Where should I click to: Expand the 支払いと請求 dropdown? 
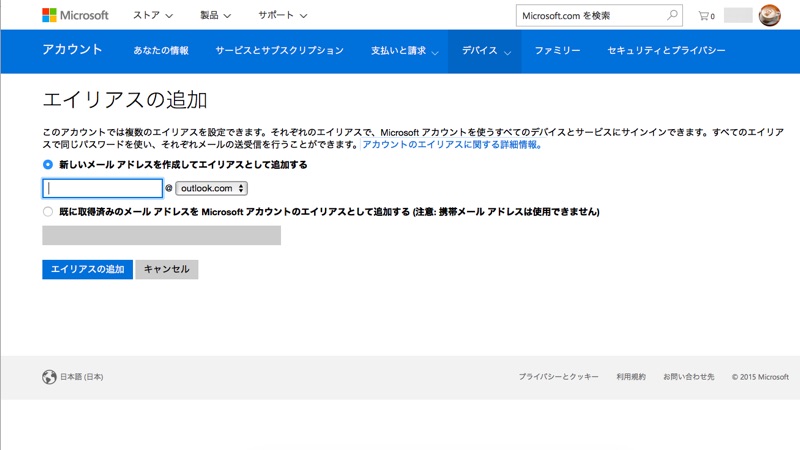click(x=404, y=51)
